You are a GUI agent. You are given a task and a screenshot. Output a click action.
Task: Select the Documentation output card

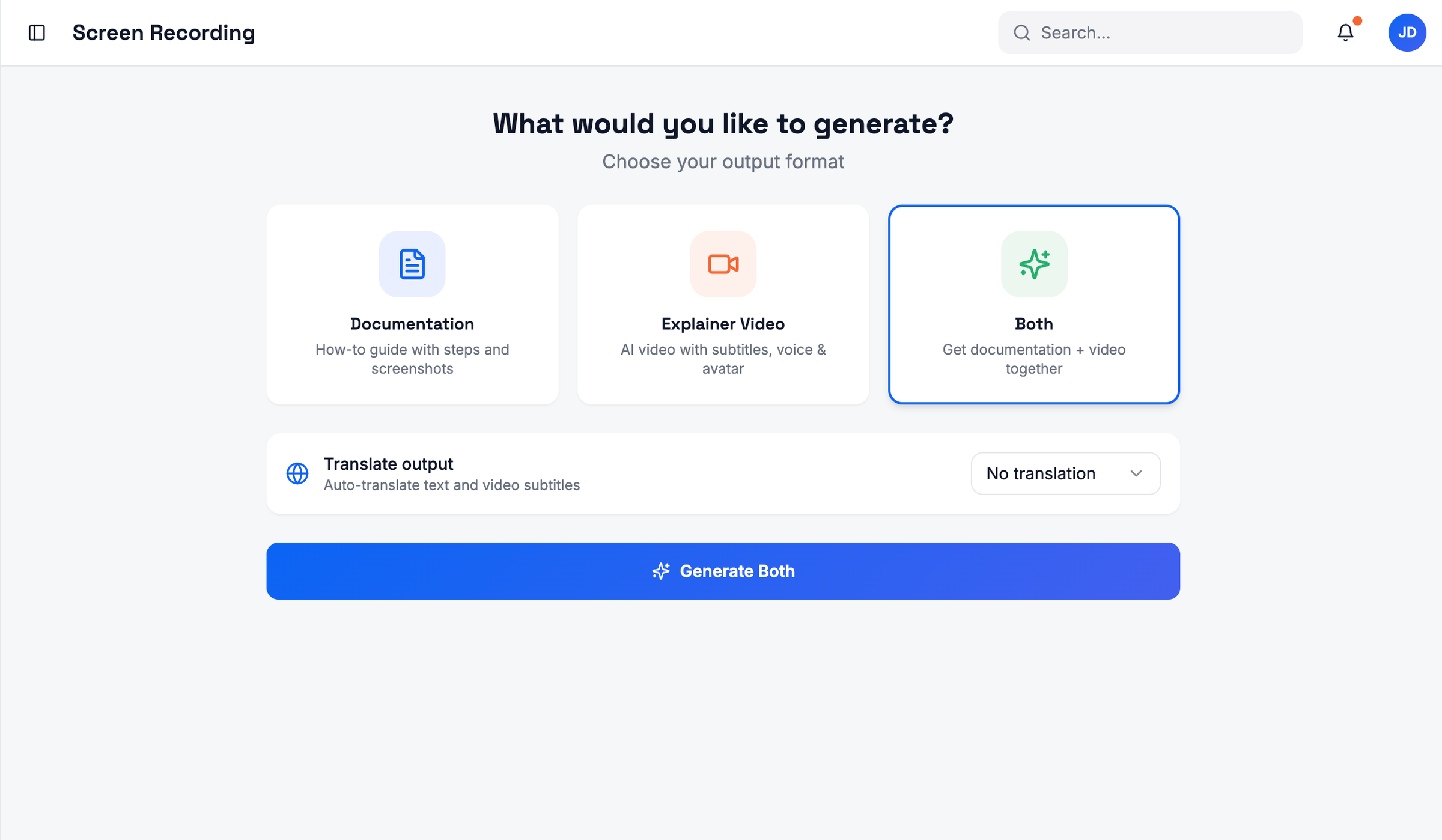pyautogui.click(x=412, y=305)
